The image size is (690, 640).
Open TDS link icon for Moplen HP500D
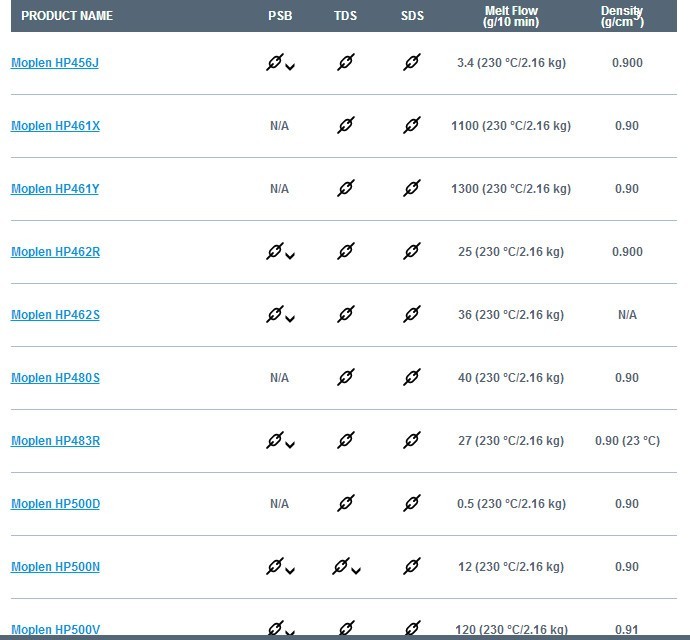(345, 503)
